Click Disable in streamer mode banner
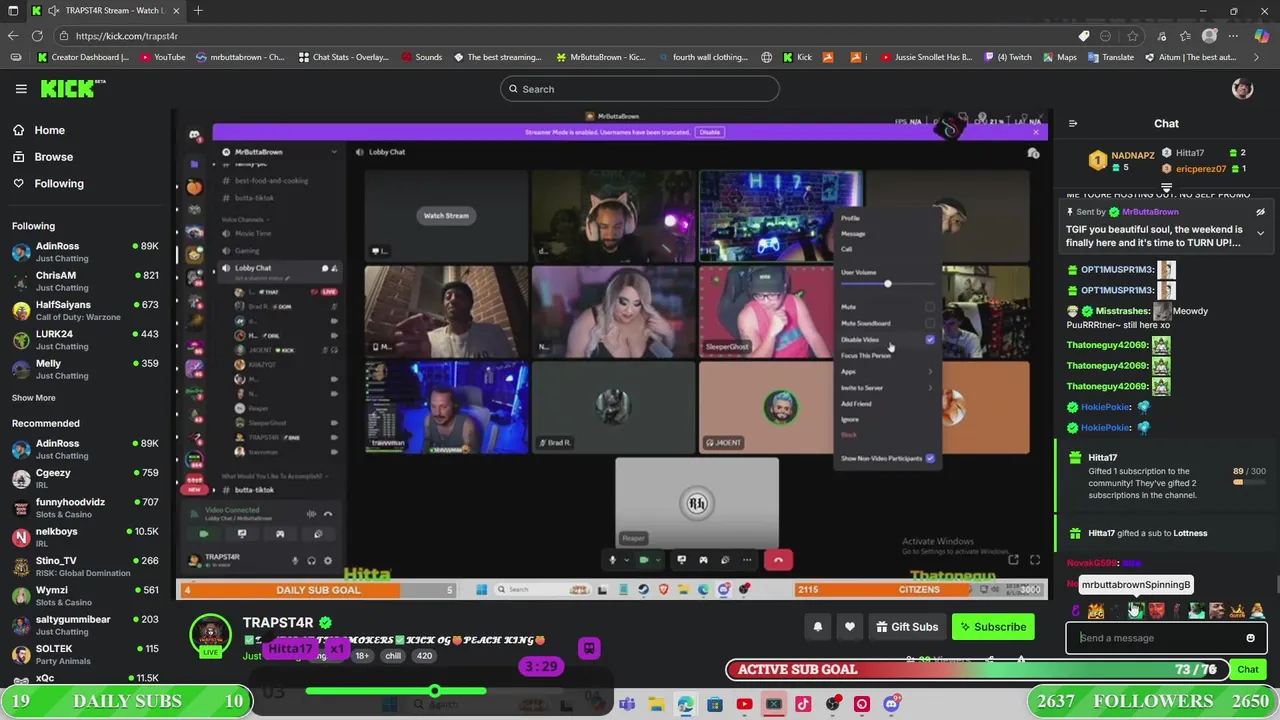 (x=709, y=132)
